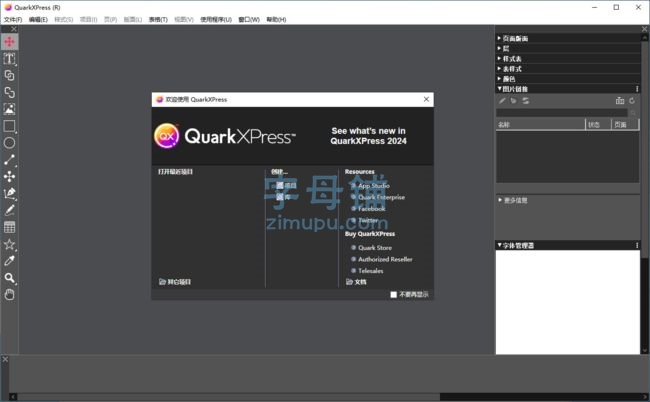Screen dimensions: 650x402
Task: Open font manager panel options menu dots
Action: tap(637, 245)
